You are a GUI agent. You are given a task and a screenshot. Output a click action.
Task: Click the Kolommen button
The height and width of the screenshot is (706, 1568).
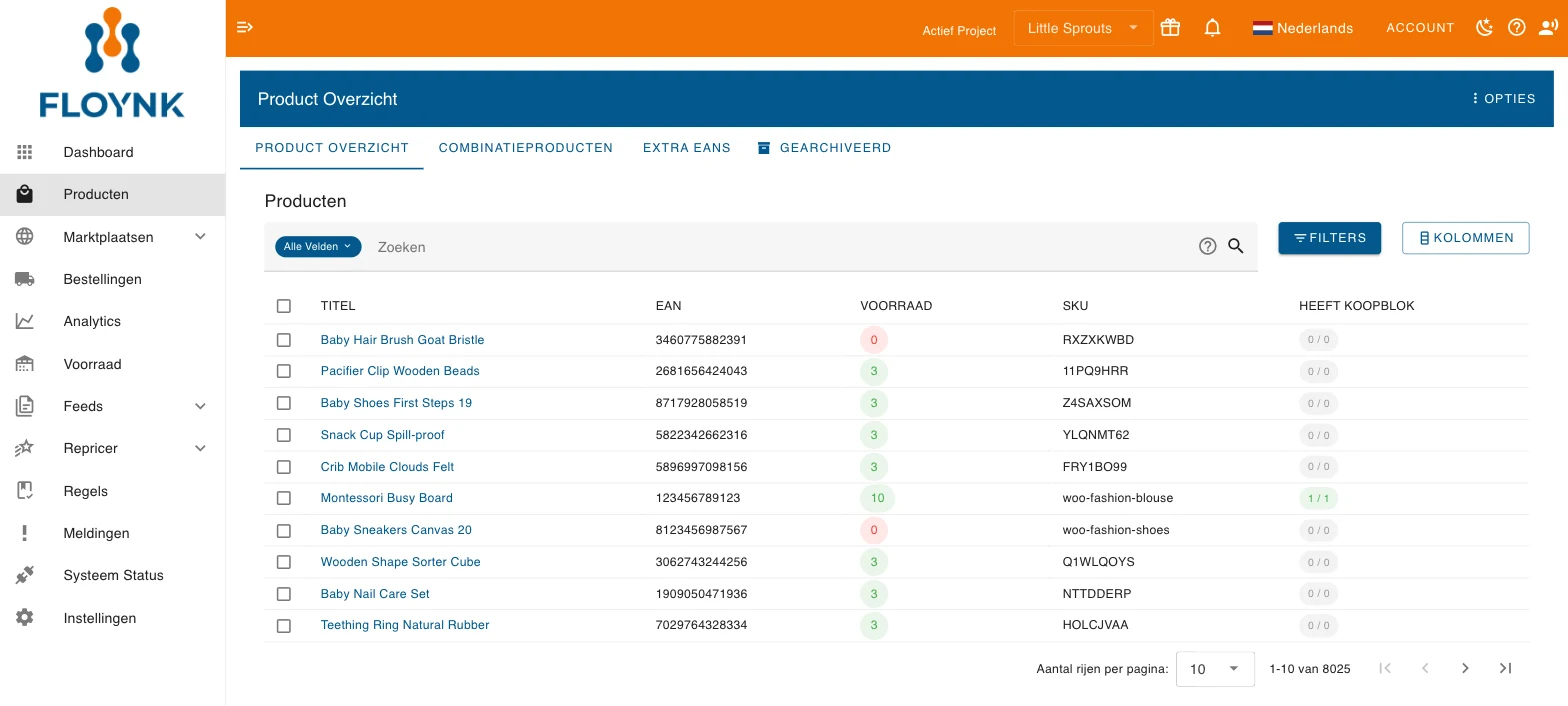click(x=1466, y=238)
